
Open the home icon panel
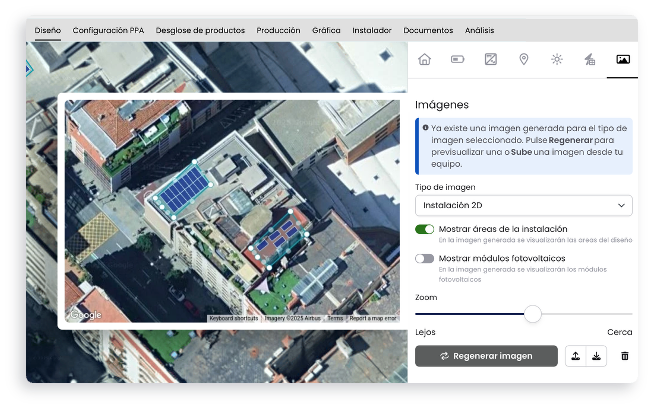[x=424, y=60]
